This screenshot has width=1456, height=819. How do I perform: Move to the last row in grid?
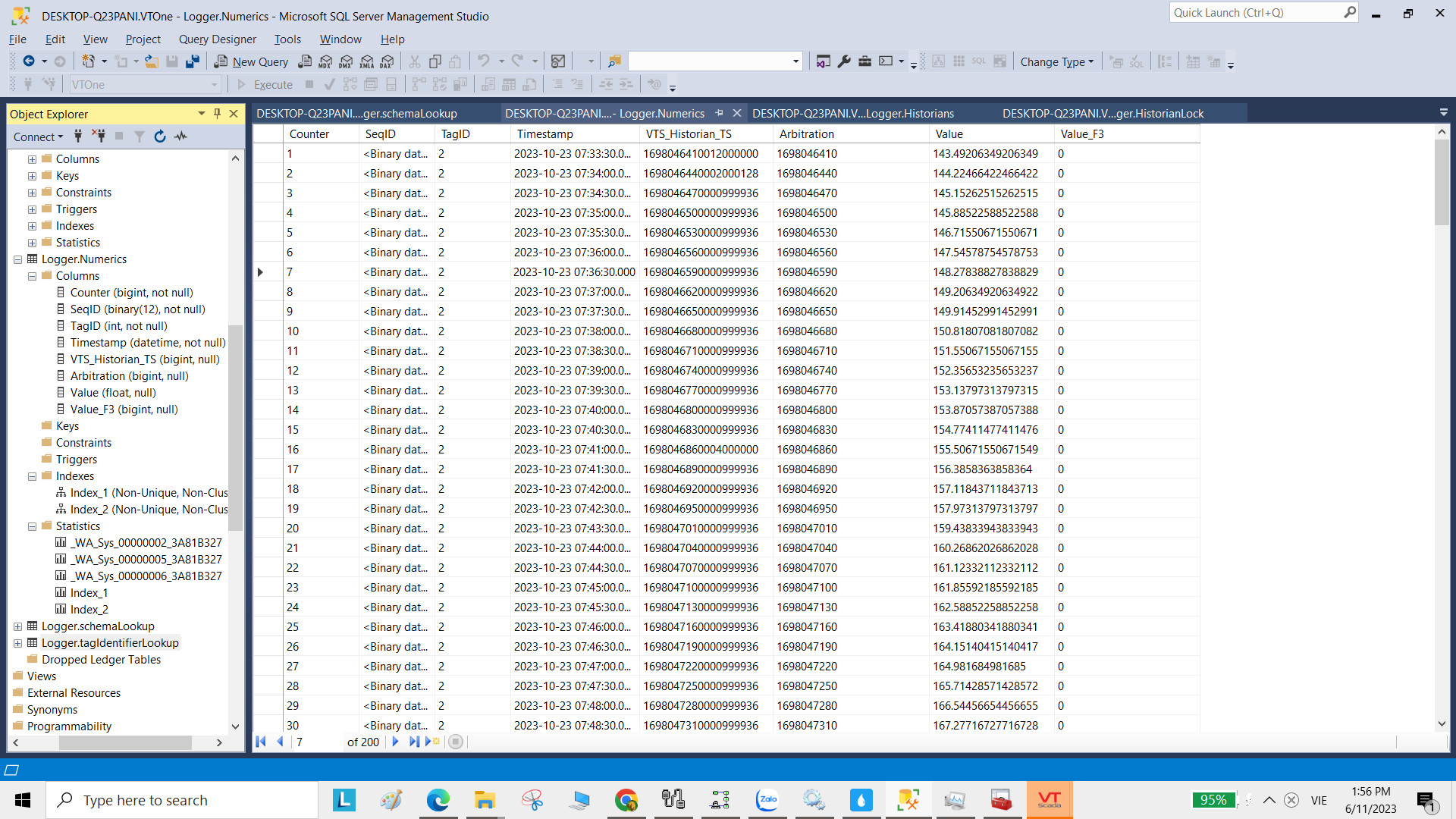413,742
